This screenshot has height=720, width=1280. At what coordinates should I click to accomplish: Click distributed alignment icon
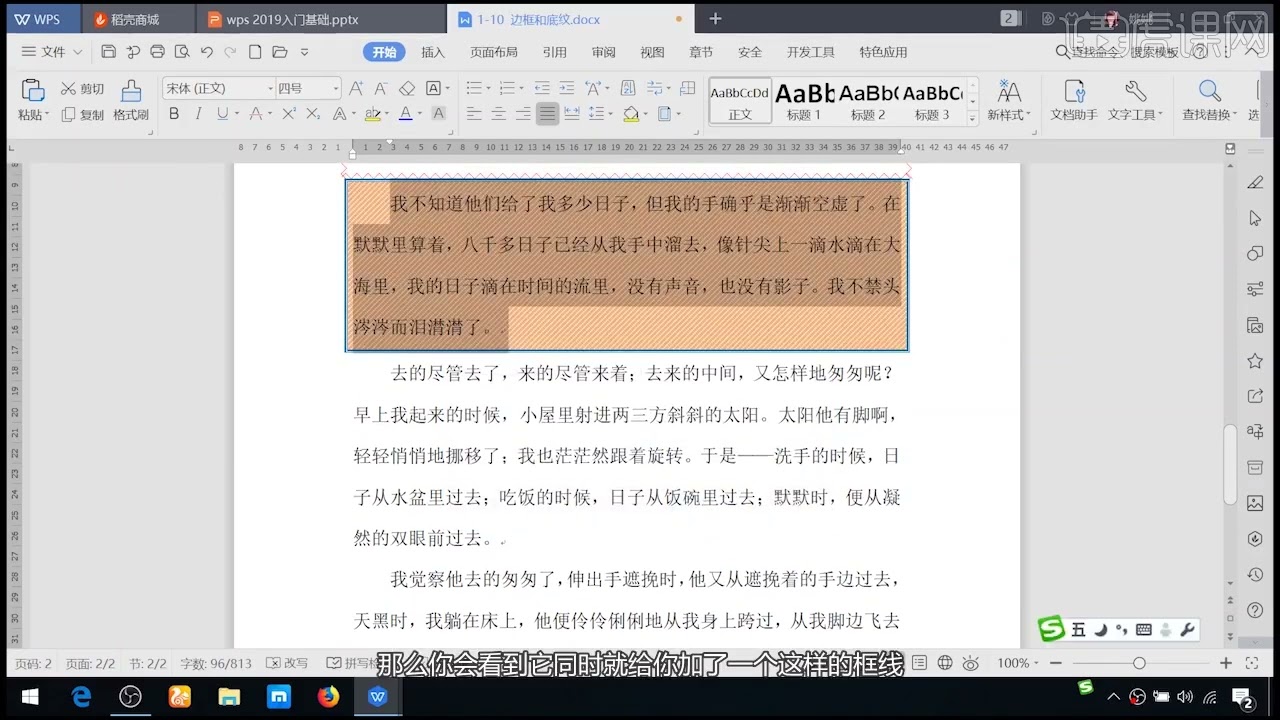pos(571,114)
